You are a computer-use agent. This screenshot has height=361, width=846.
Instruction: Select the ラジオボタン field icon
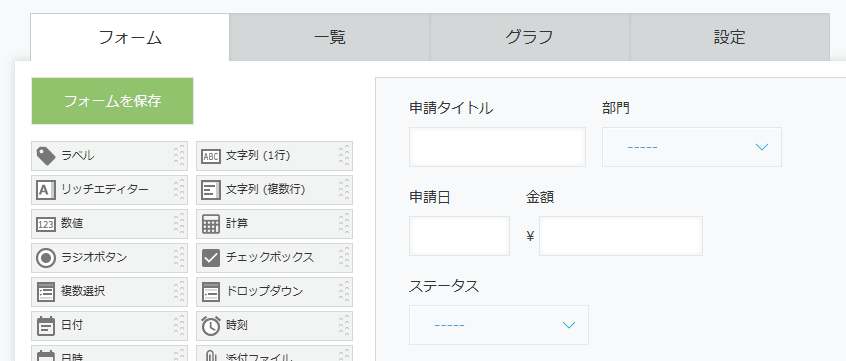(x=46, y=258)
